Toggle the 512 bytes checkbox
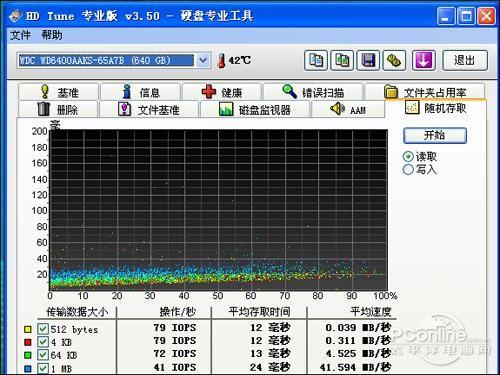Image resolution: width=500 pixels, height=375 pixels. pyautogui.click(x=43, y=329)
